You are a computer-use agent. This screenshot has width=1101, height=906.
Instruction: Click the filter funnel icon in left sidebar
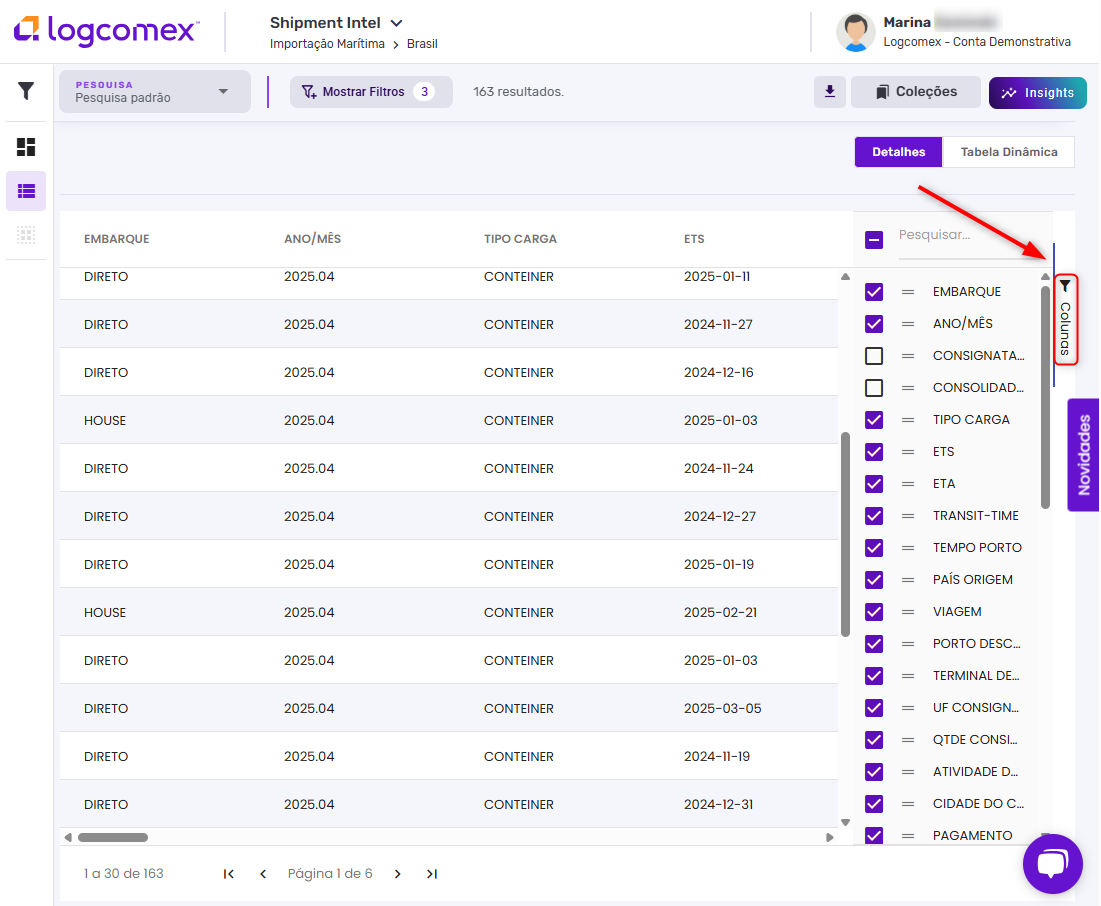(26, 91)
